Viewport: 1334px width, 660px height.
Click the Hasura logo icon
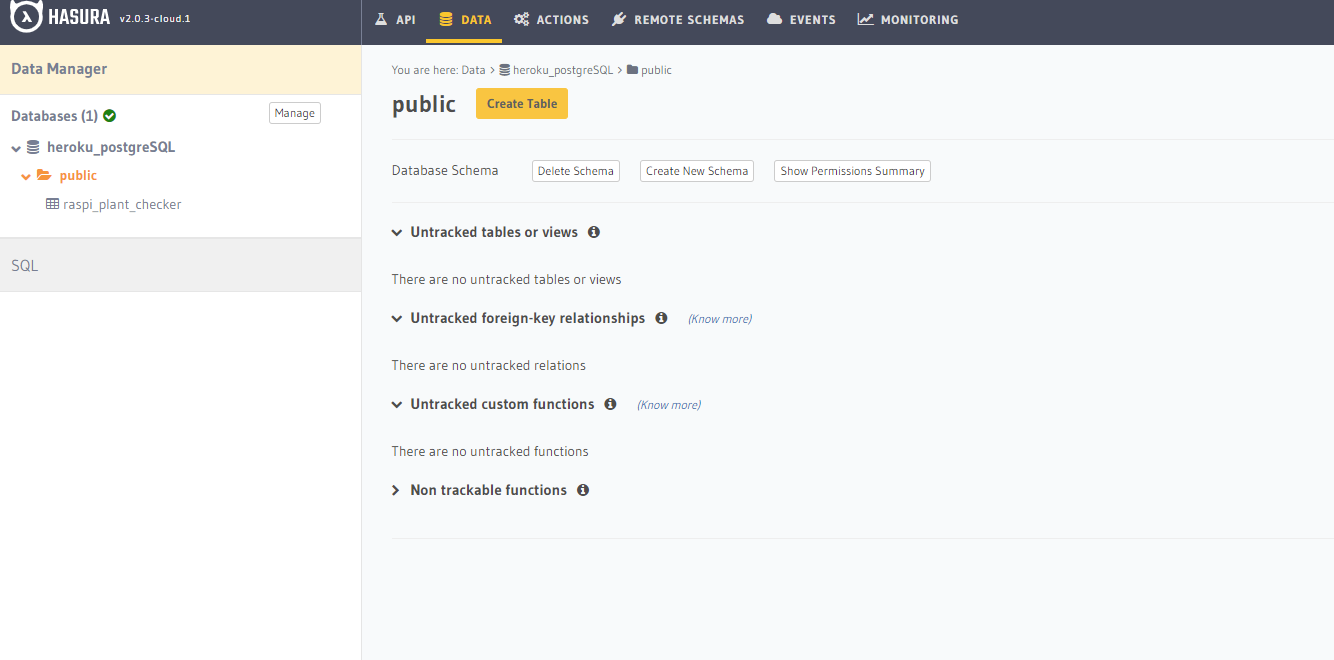pos(26,18)
